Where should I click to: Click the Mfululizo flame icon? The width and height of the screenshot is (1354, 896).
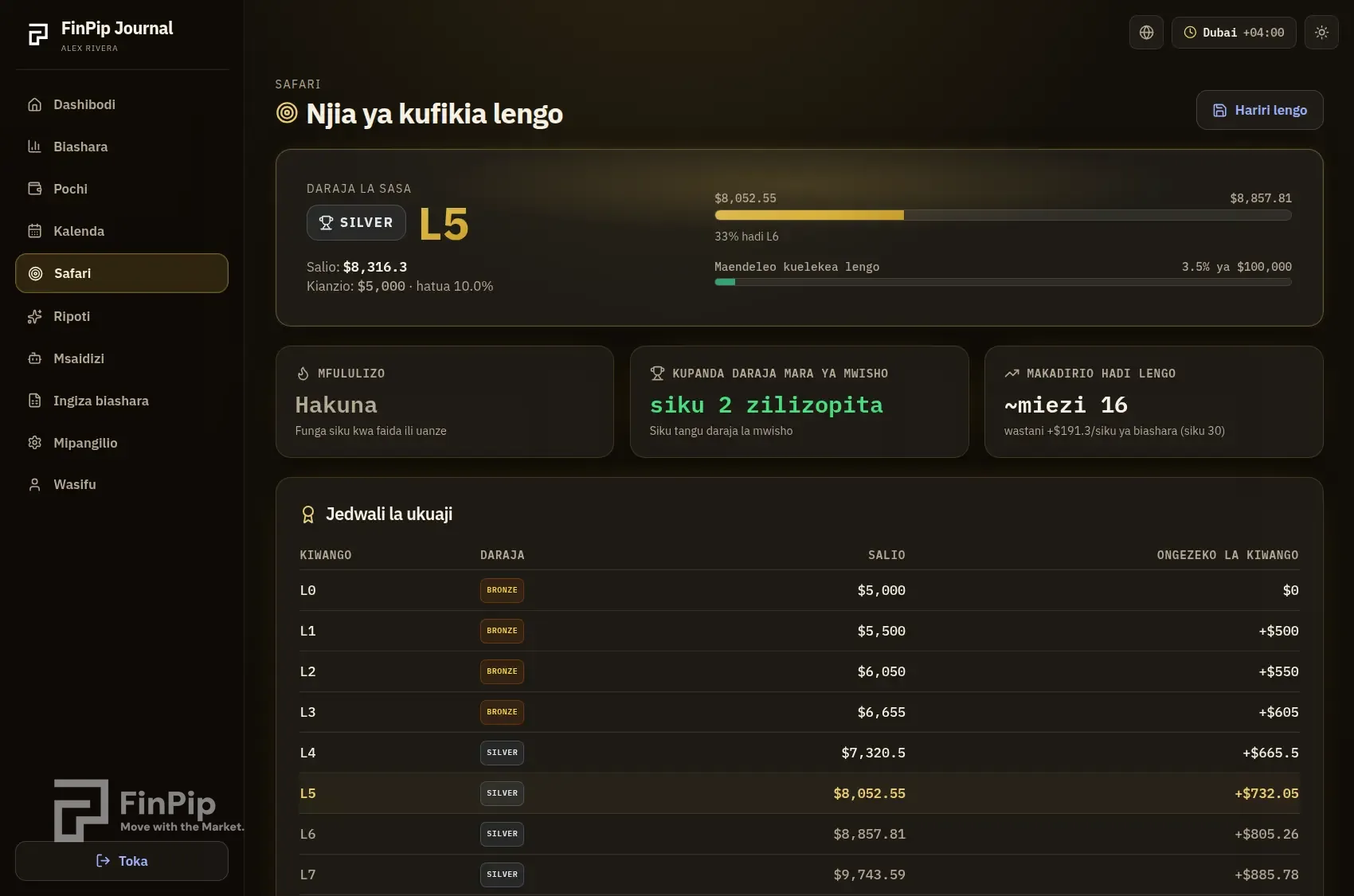coord(303,374)
